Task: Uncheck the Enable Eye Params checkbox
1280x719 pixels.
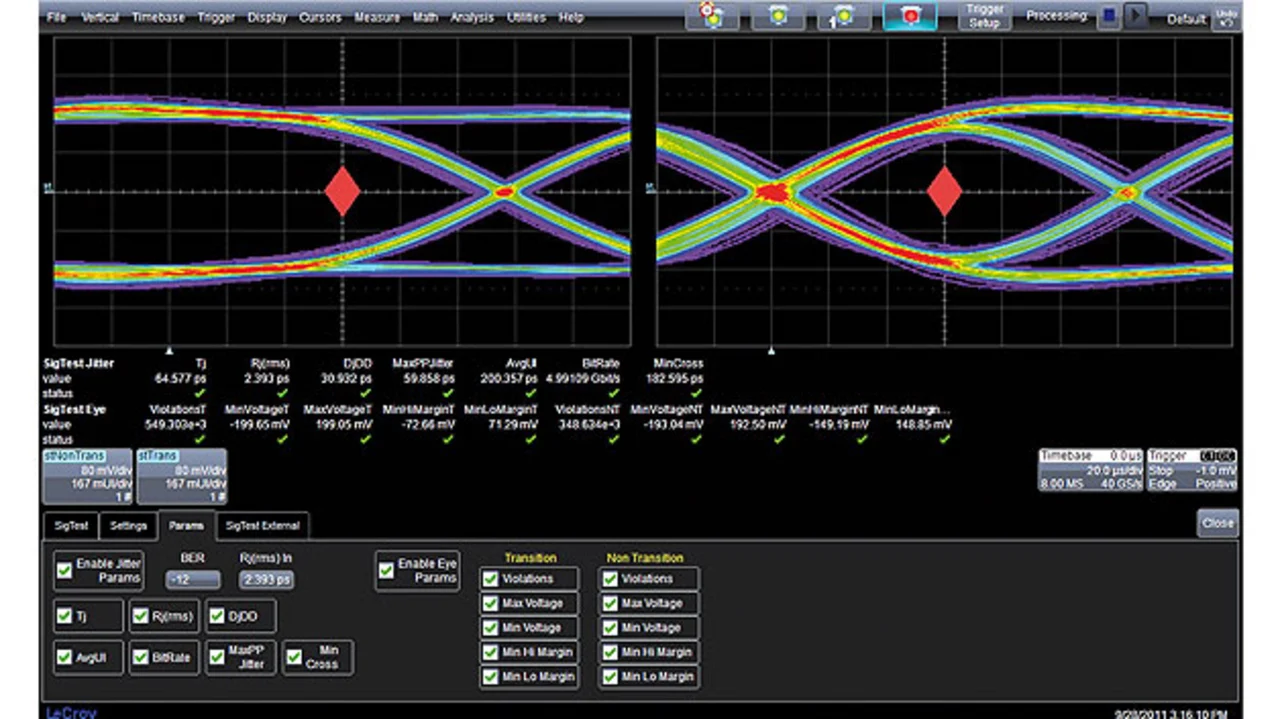Action: pyautogui.click(x=387, y=570)
